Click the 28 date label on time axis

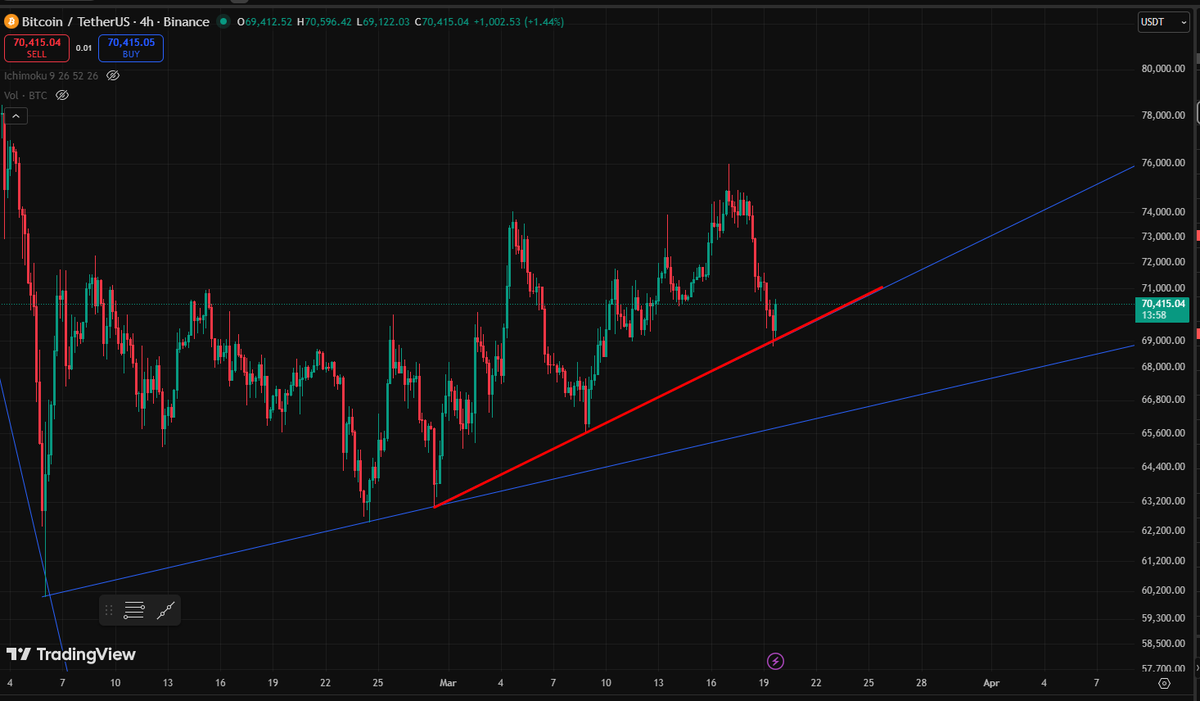[x=921, y=683]
